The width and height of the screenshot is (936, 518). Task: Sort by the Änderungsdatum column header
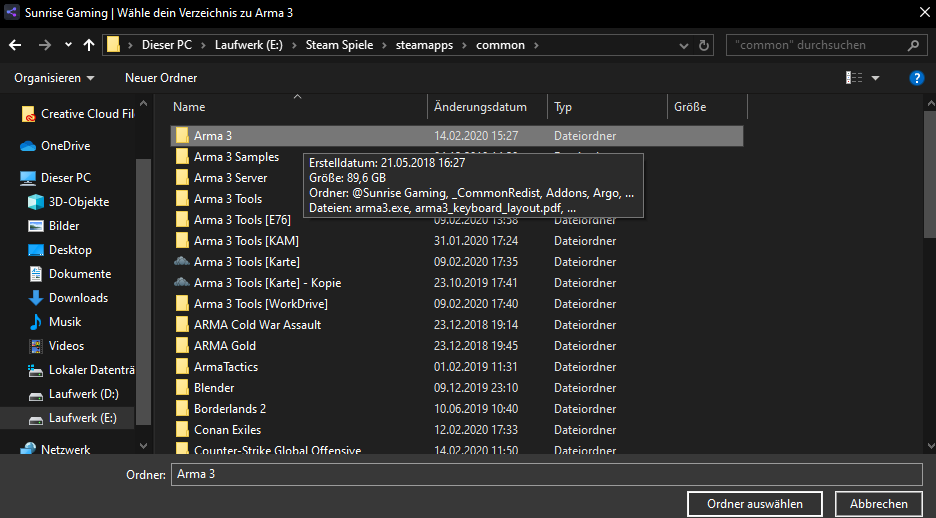tap(480, 107)
